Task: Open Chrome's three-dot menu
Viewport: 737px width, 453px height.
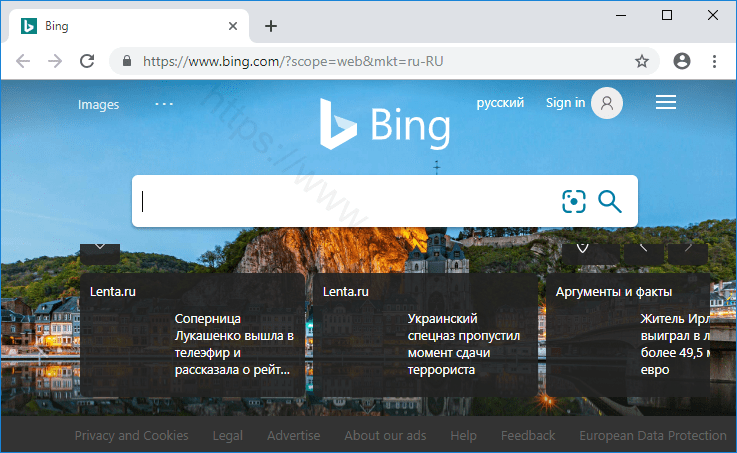Action: [x=715, y=61]
